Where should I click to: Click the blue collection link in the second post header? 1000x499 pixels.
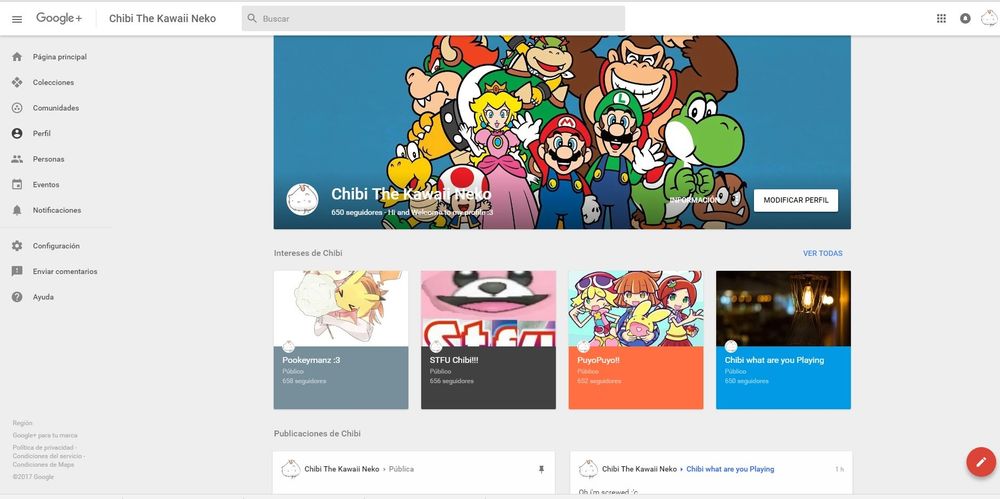coord(730,469)
